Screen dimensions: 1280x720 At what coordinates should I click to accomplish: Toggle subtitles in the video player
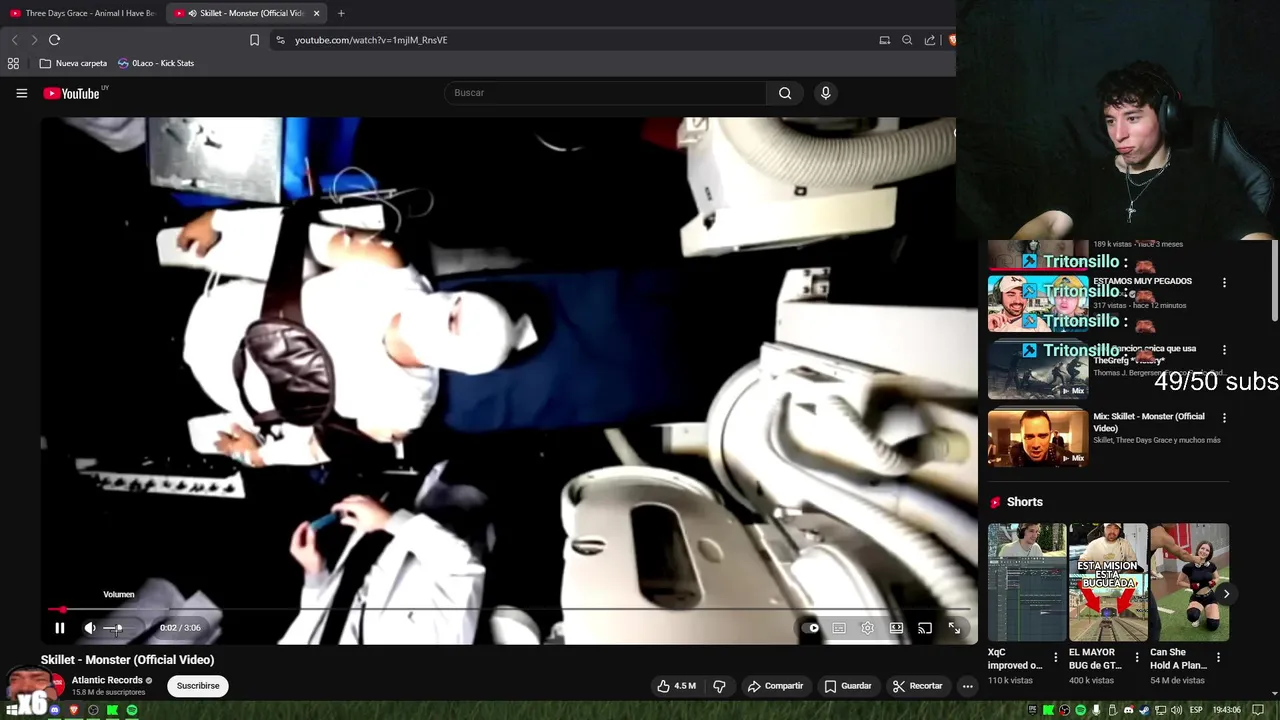(x=839, y=628)
